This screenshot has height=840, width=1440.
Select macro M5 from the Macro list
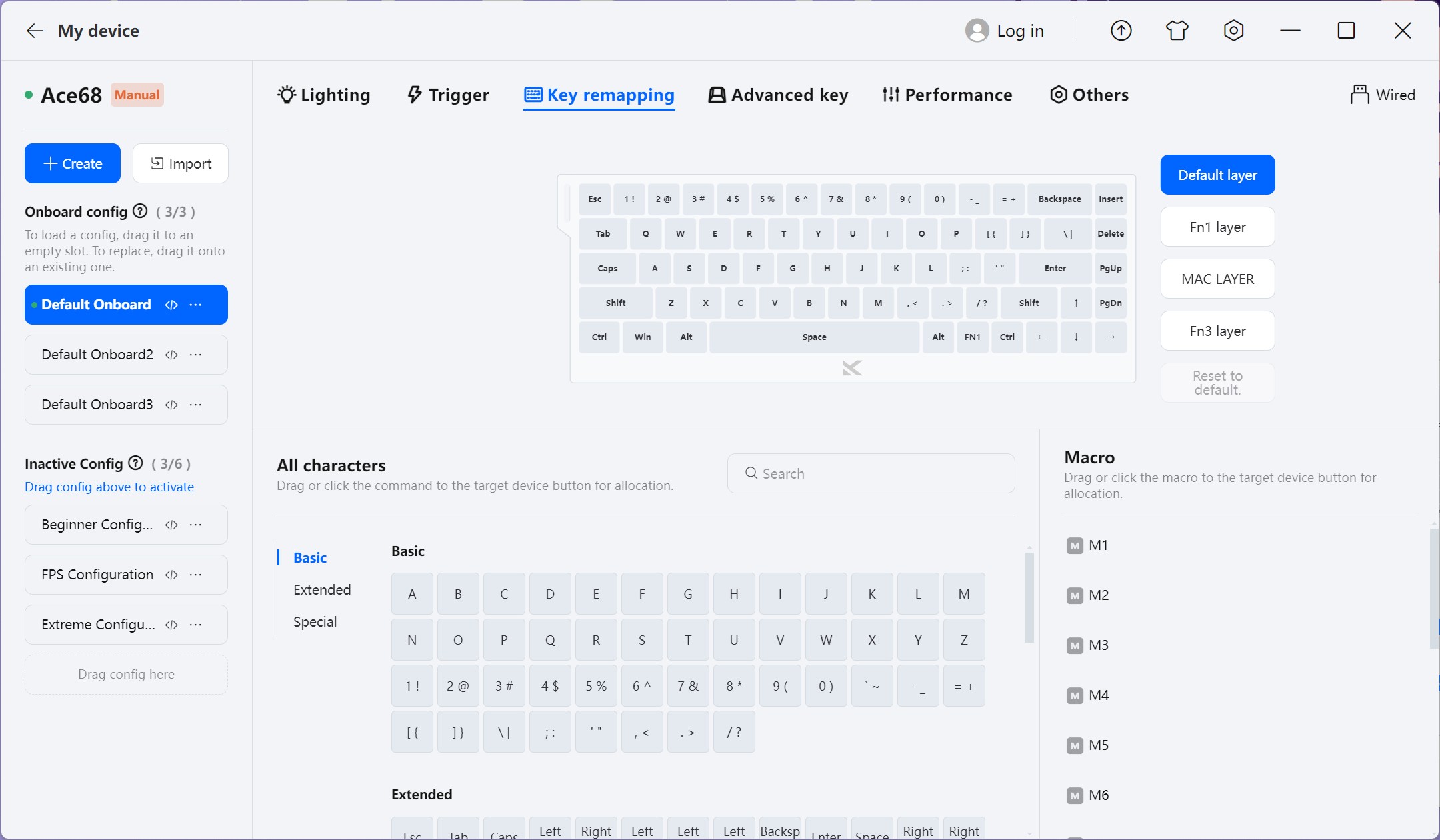tap(1089, 745)
